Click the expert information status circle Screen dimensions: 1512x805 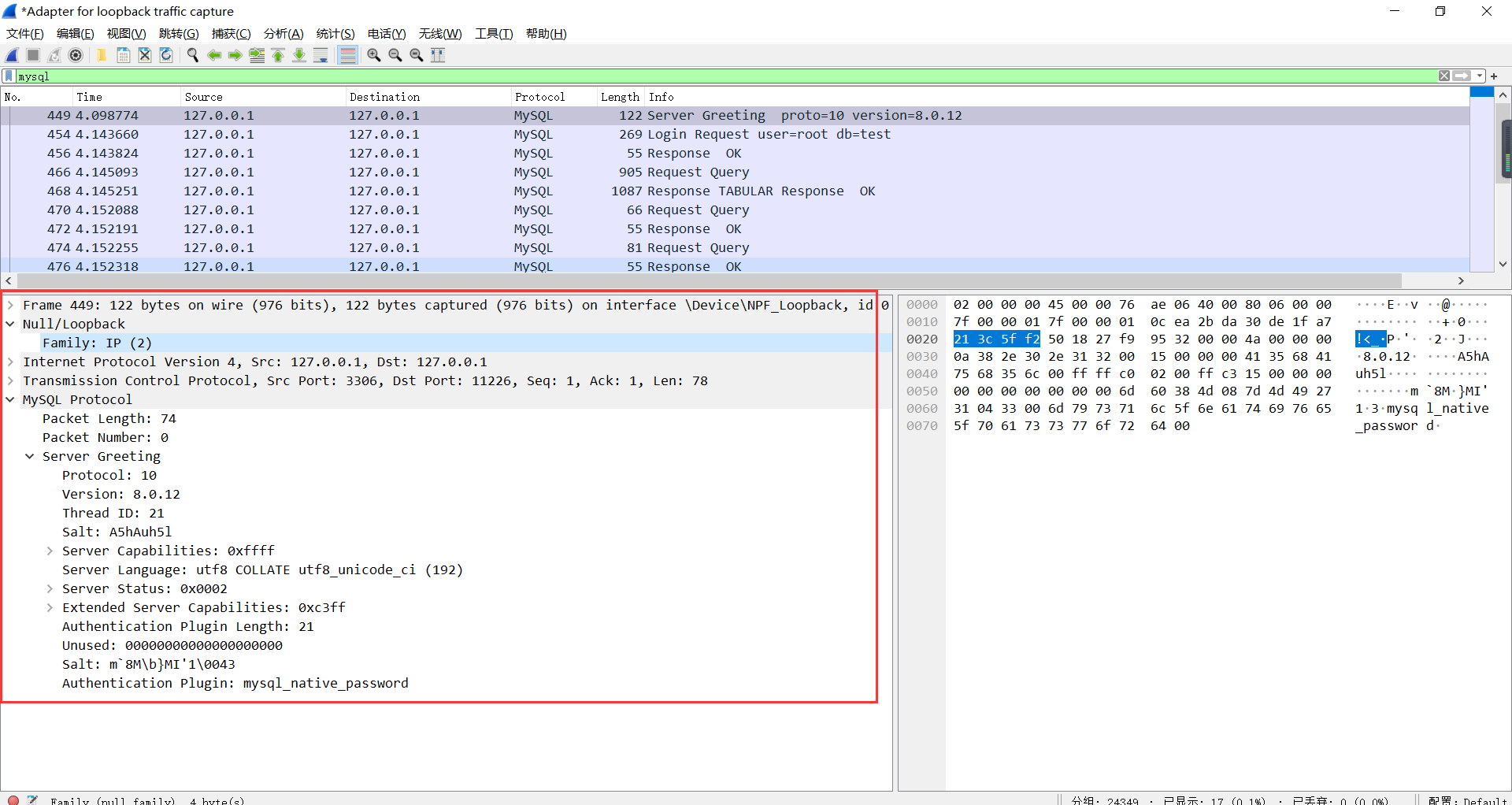[x=13, y=799]
